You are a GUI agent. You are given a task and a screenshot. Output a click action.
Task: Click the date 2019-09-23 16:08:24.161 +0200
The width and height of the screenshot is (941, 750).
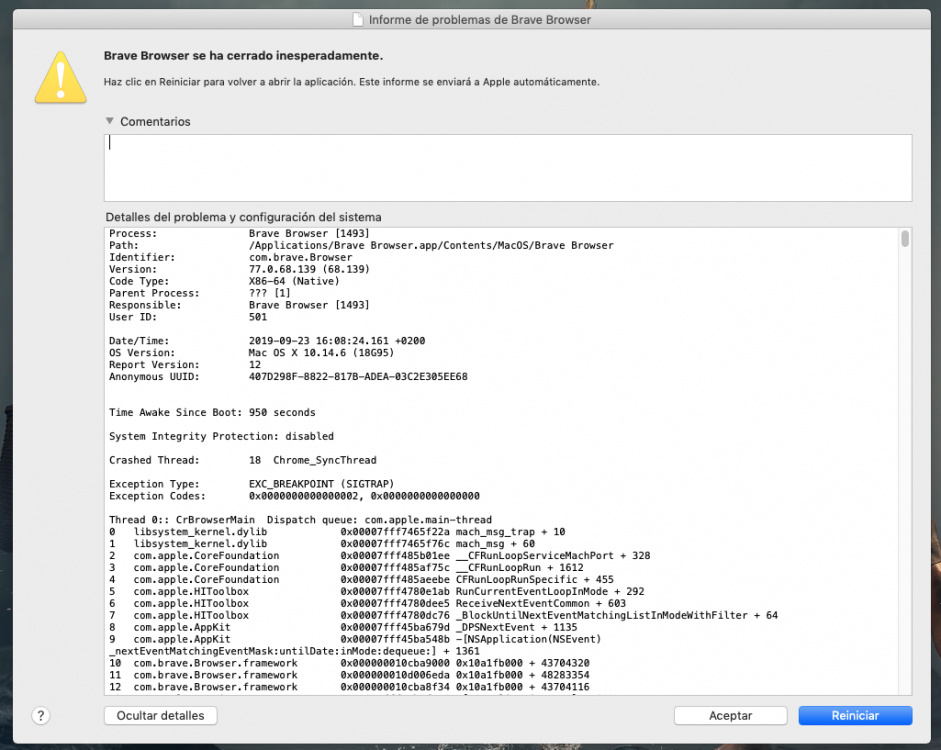pos(337,341)
